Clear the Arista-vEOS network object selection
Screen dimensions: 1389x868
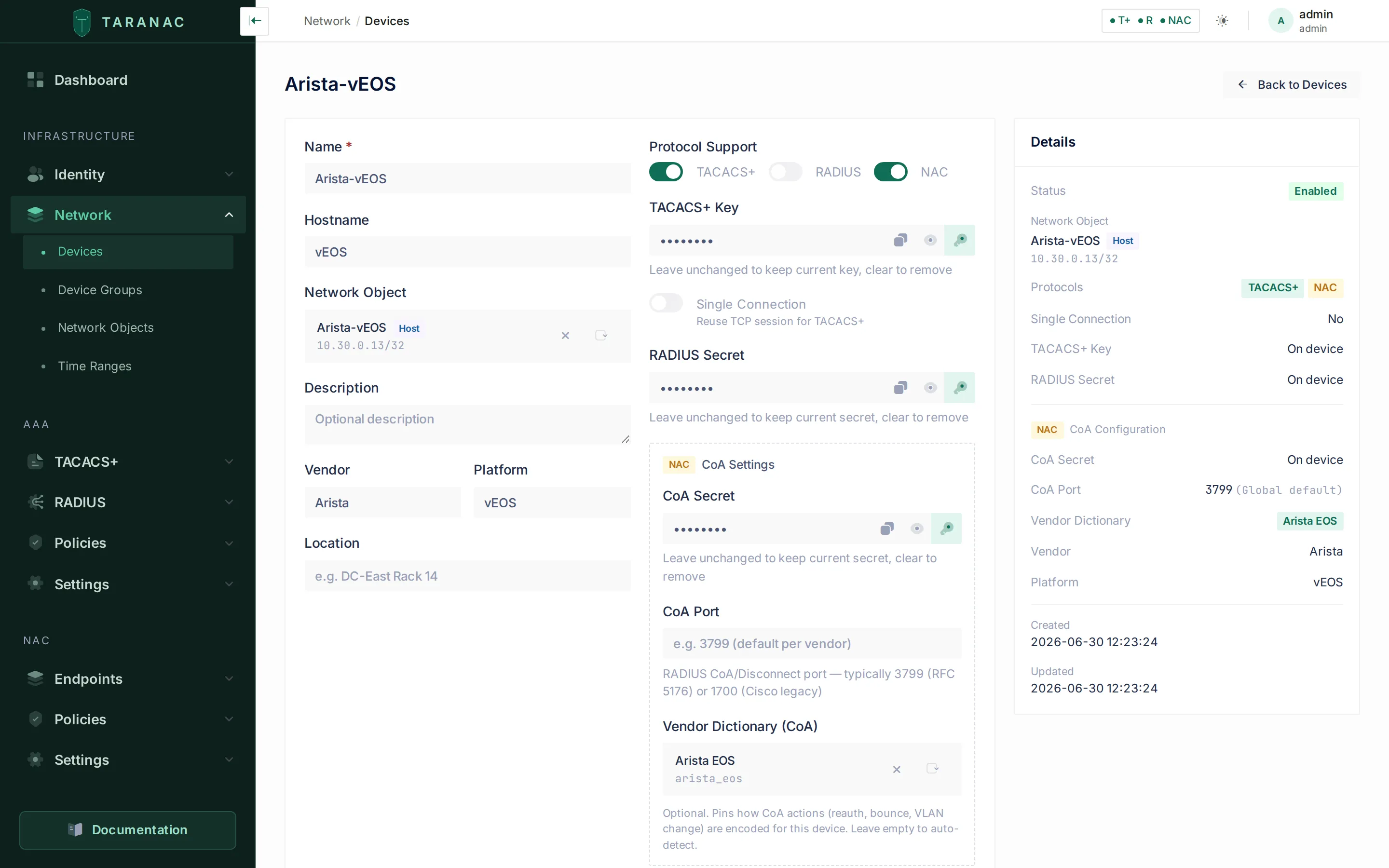pyautogui.click(x=565, y=336)
